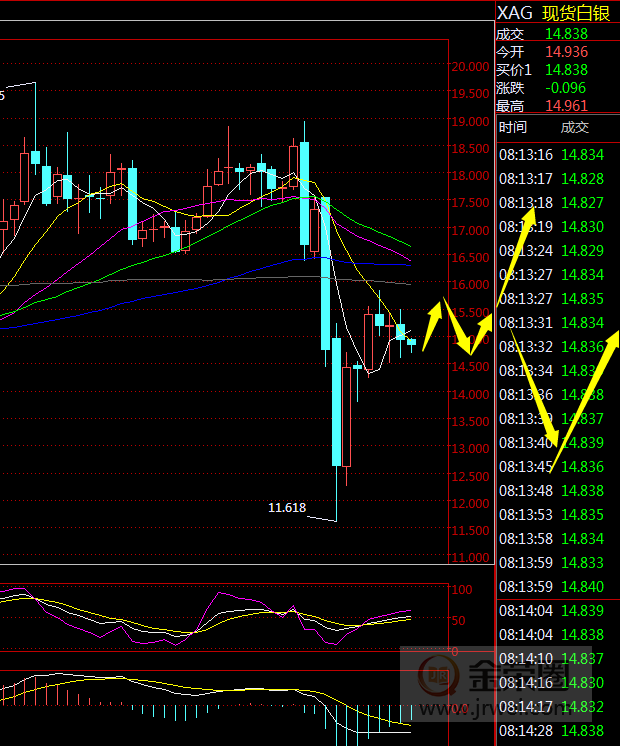This screenshot has height=746, width=620.
Task: Select tick row 08:13:17 at 14.828
Action: tap(551, 179)
